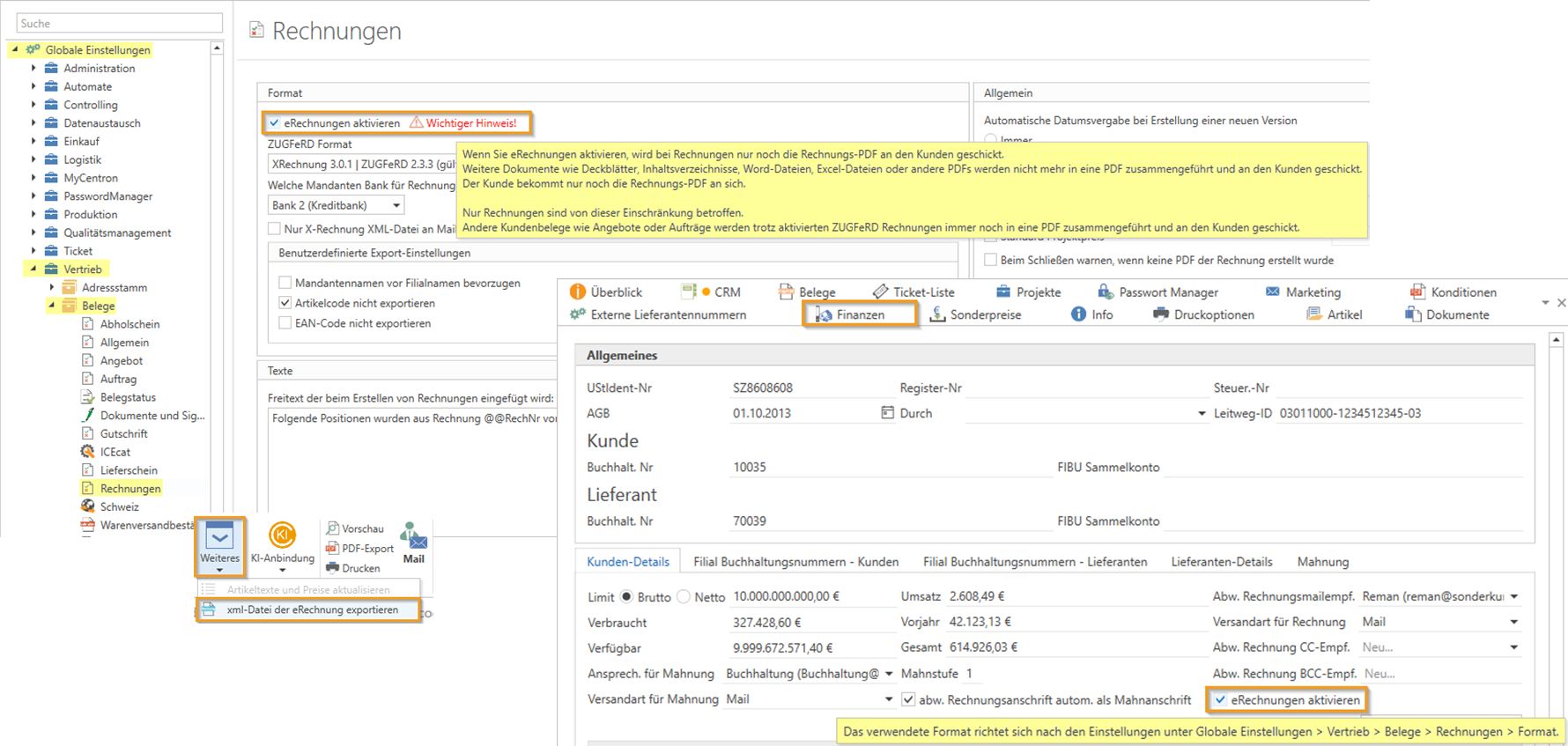Click the Drucken printer icon
1568x746 pixels.
[332, 568]
